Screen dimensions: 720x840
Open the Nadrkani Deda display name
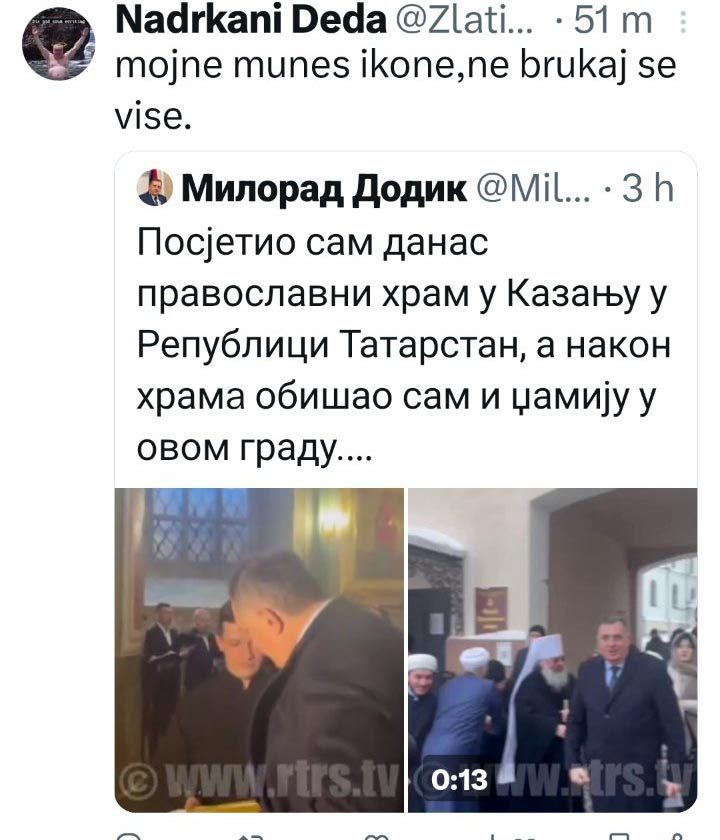[251, 20]
